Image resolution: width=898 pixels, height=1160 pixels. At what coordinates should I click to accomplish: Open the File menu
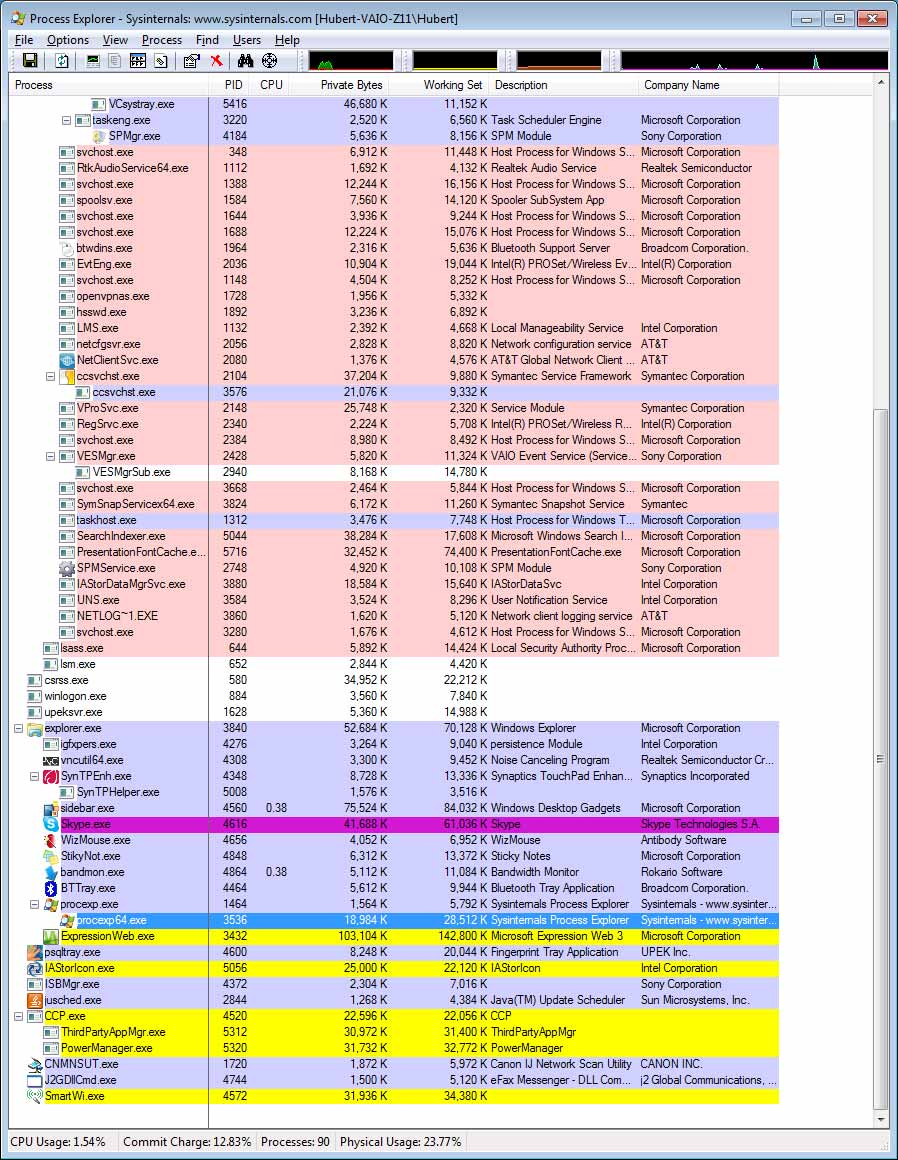pos(24,40)
